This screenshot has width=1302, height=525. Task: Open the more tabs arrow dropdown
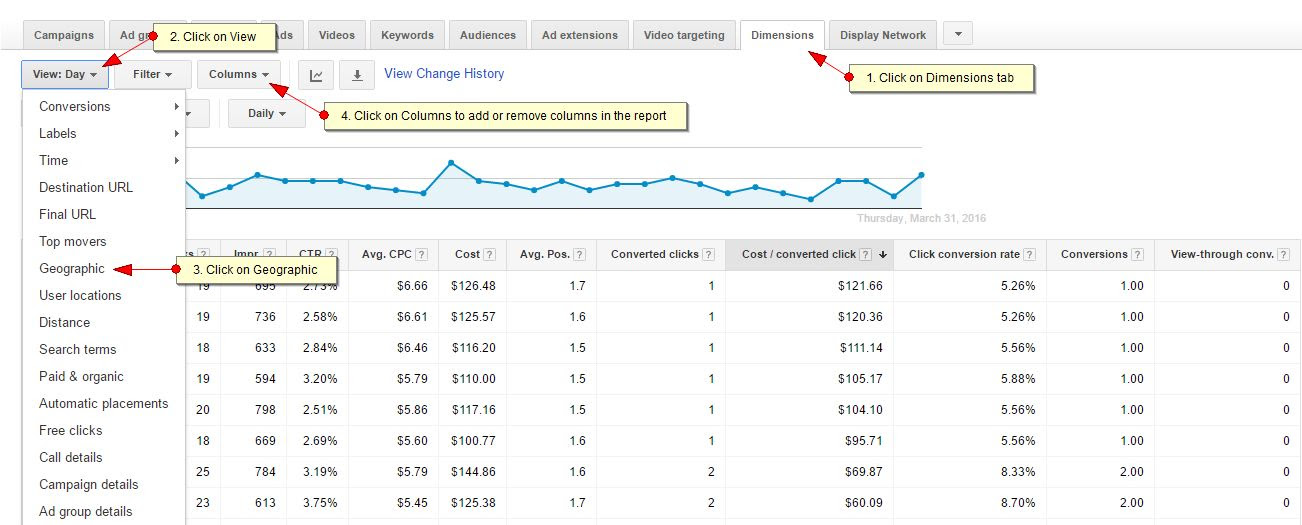pyautogui.click(x=958, y=34)
